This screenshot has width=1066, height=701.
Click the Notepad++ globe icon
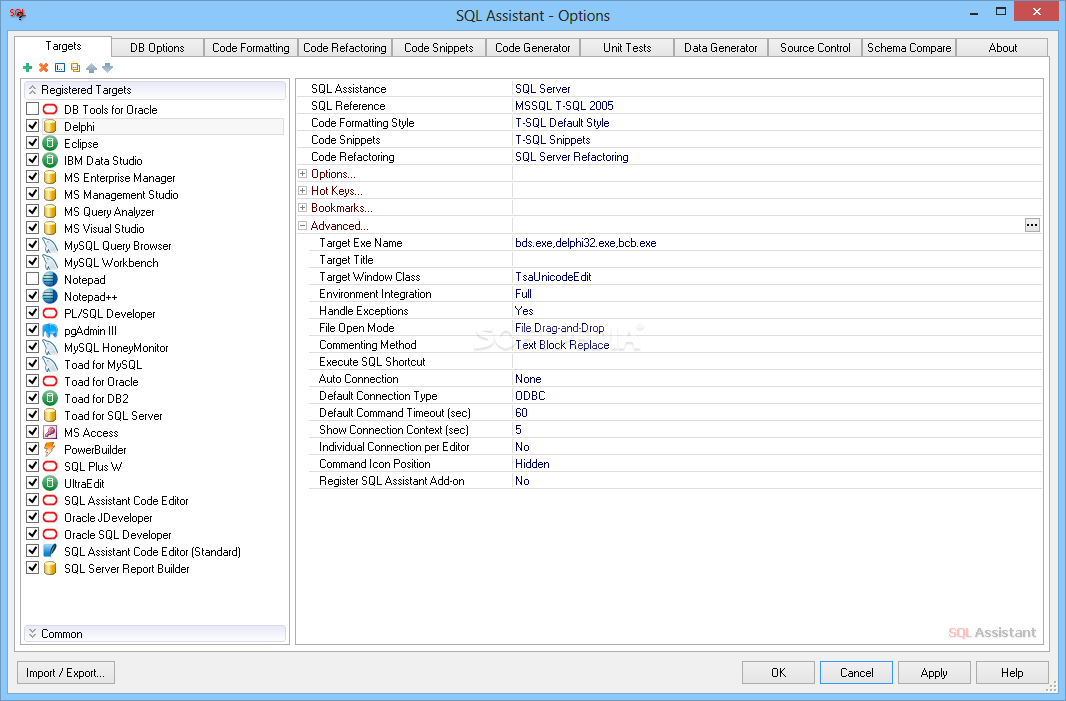pyautogui.click(x=50, y=296)
